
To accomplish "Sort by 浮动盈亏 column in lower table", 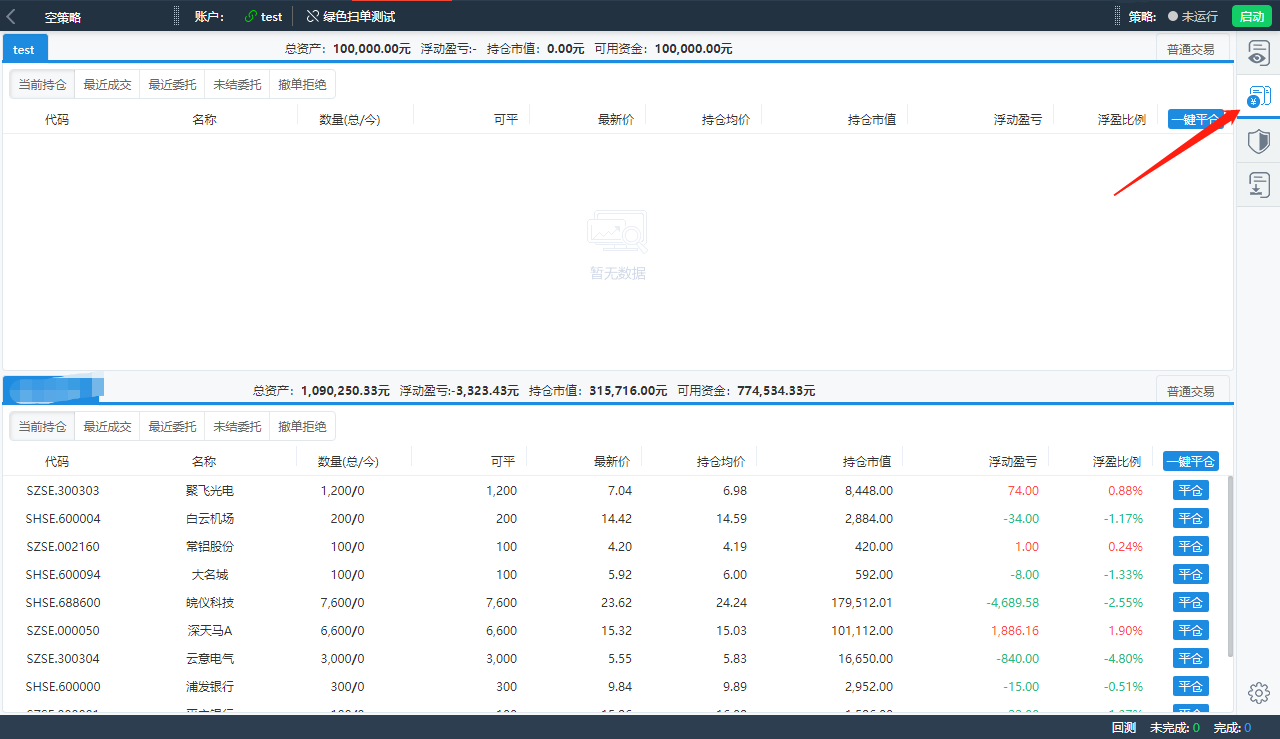I will tap(1013, 462).
